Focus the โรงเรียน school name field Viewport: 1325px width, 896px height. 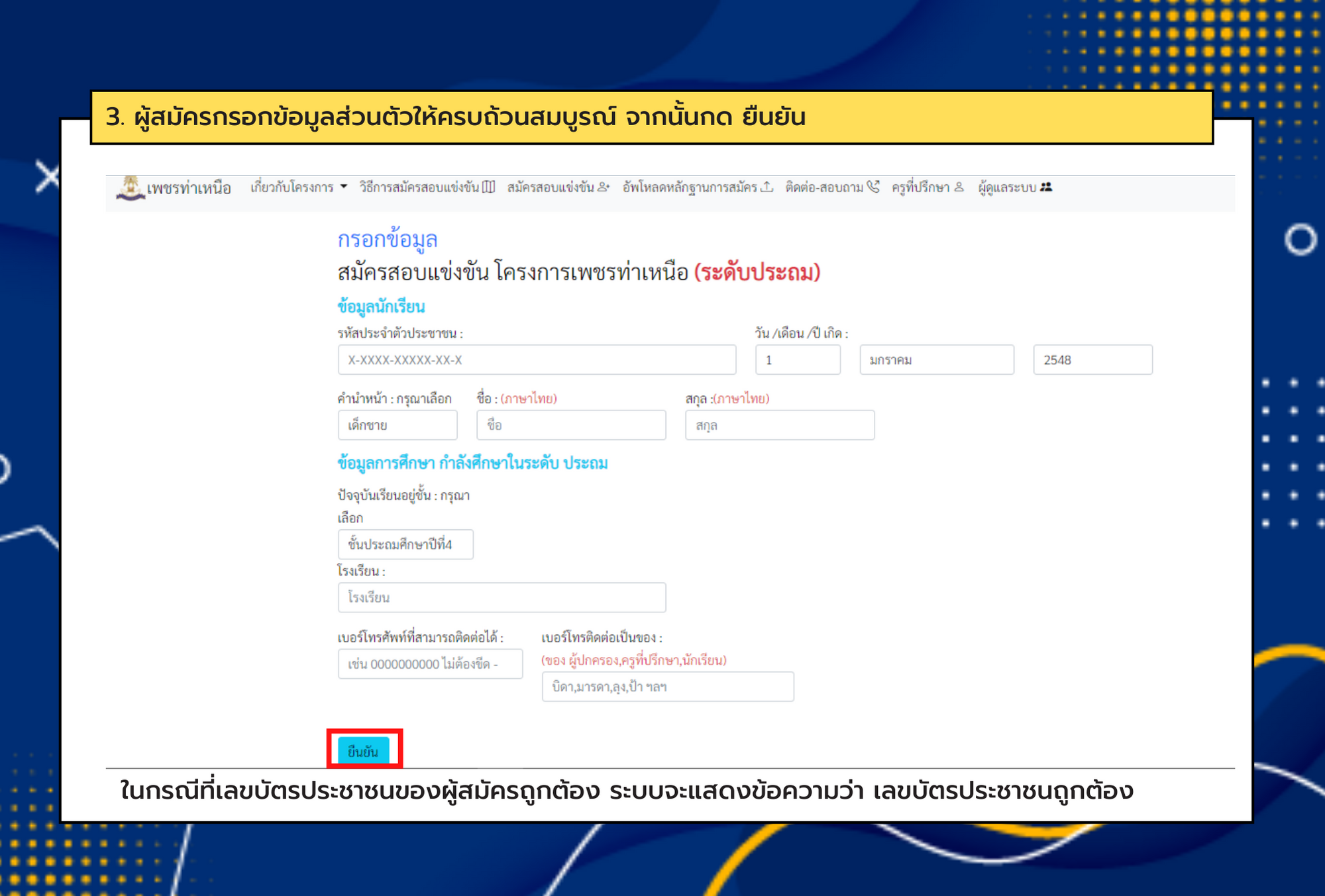click(x=502, y=597)
